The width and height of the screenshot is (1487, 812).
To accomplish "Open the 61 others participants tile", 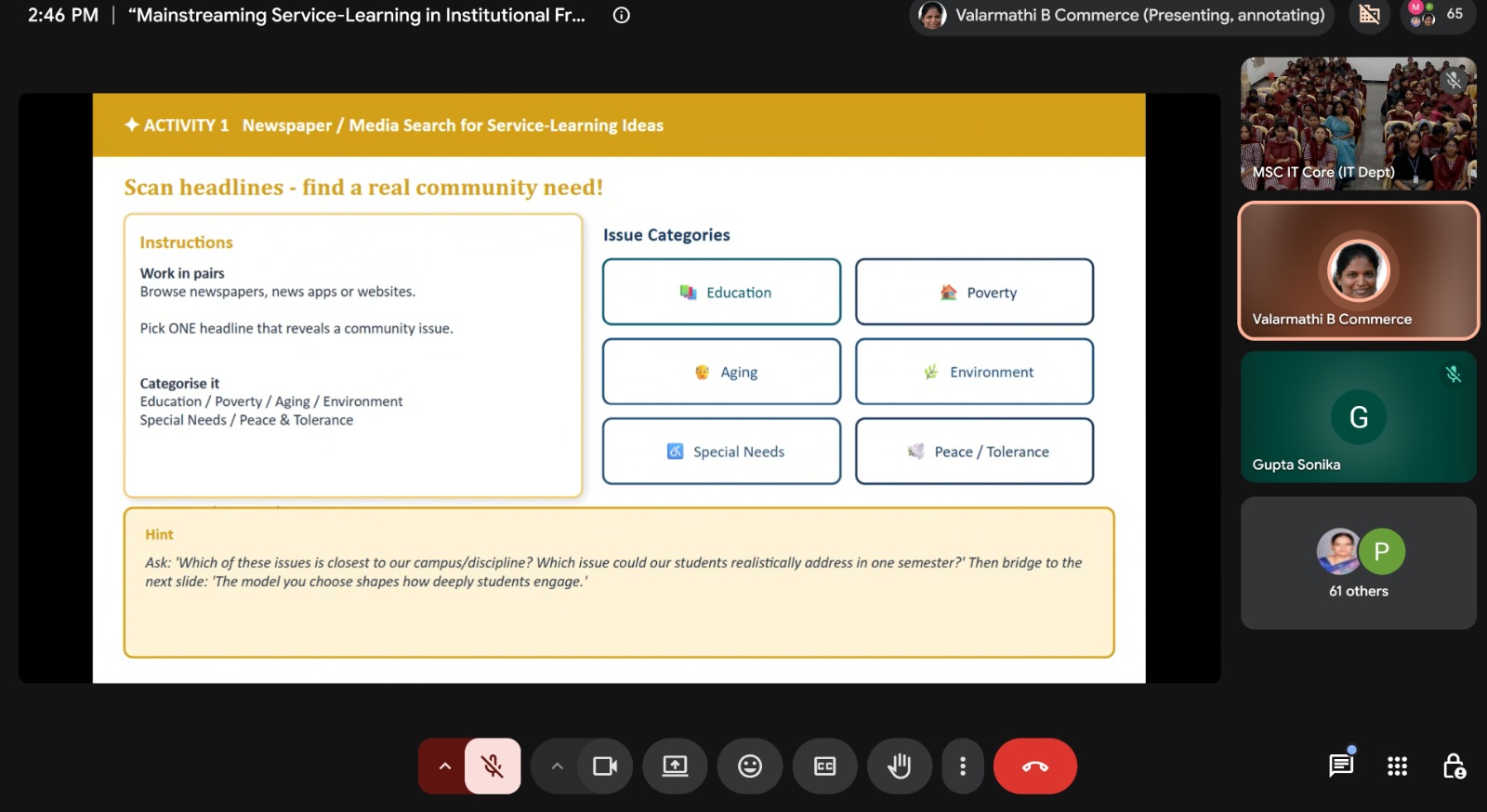I will tap(1358, 563).
